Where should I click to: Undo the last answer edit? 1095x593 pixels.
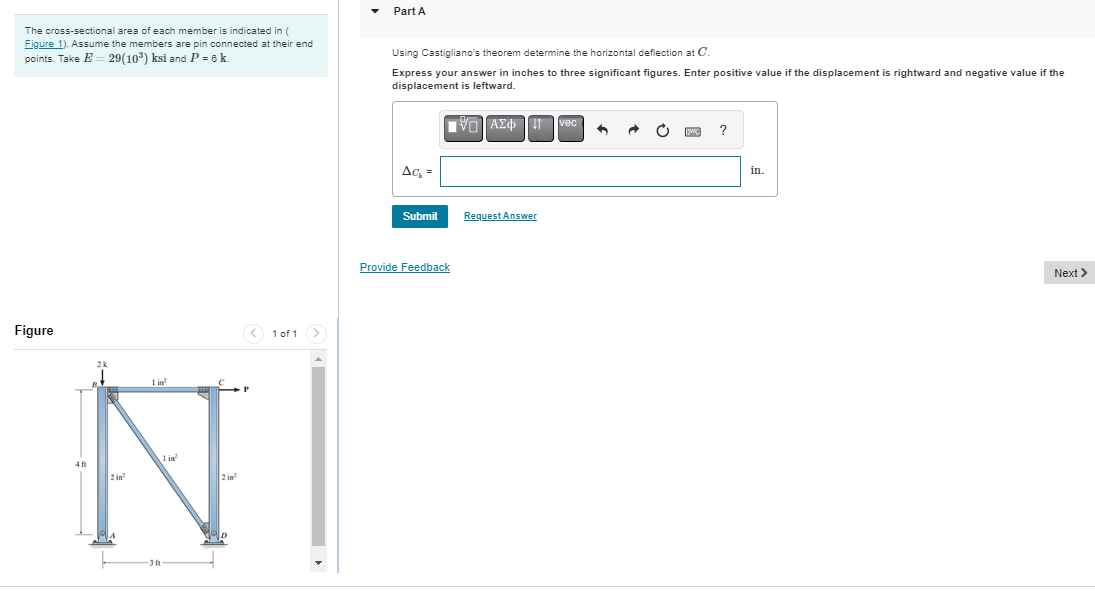click(x=602, y=130)
